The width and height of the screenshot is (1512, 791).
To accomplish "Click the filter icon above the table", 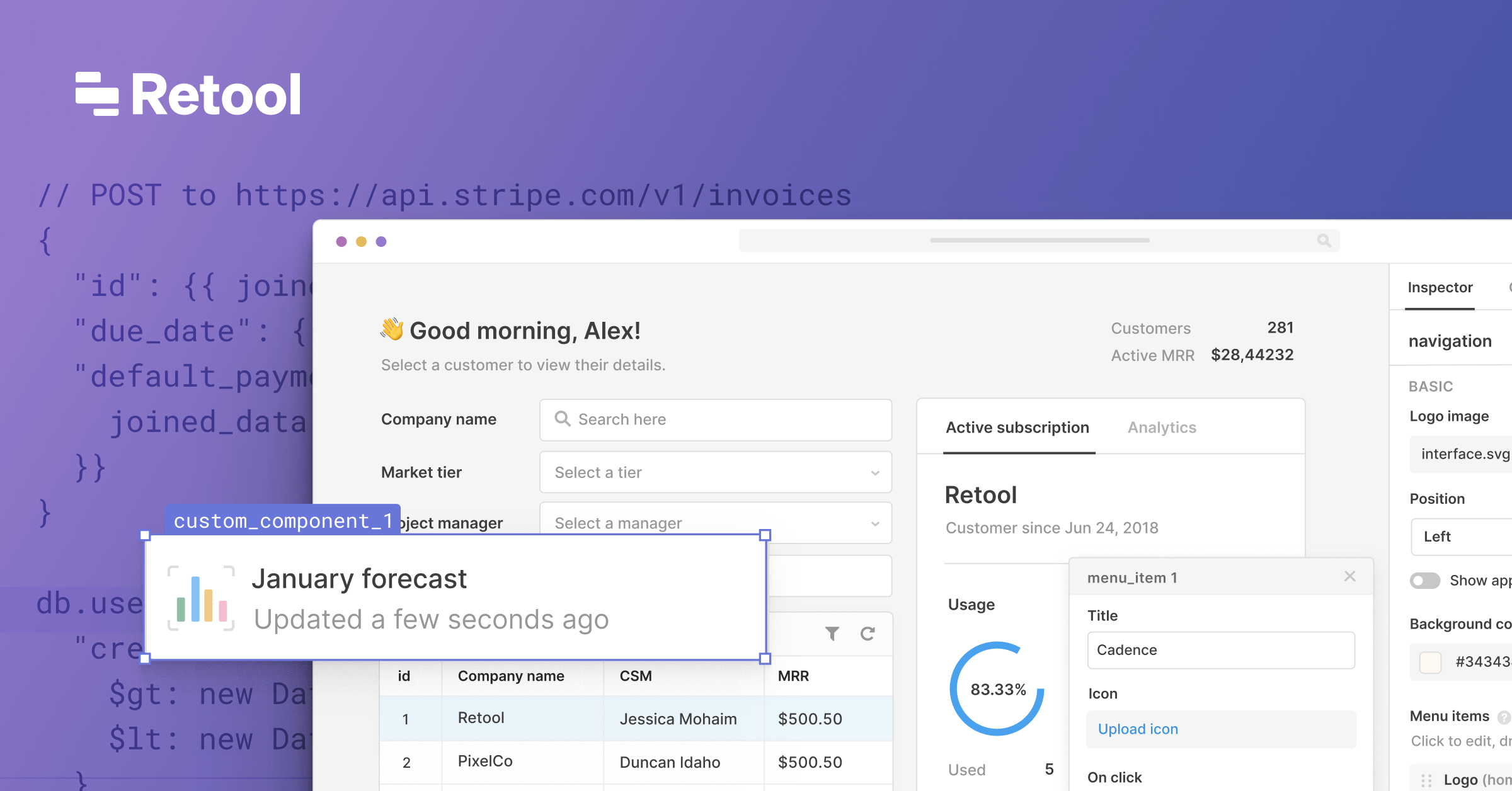I will [x=832, y=634].
